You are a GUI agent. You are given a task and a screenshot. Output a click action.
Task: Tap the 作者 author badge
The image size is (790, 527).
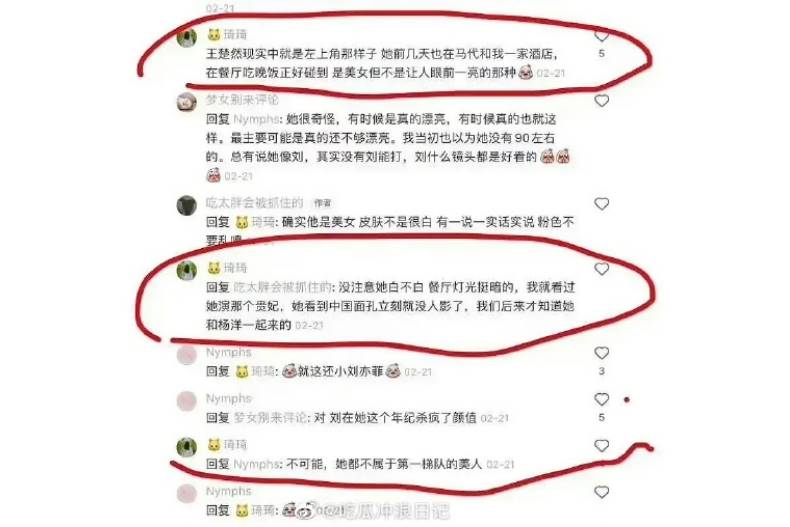coord(322,203)
